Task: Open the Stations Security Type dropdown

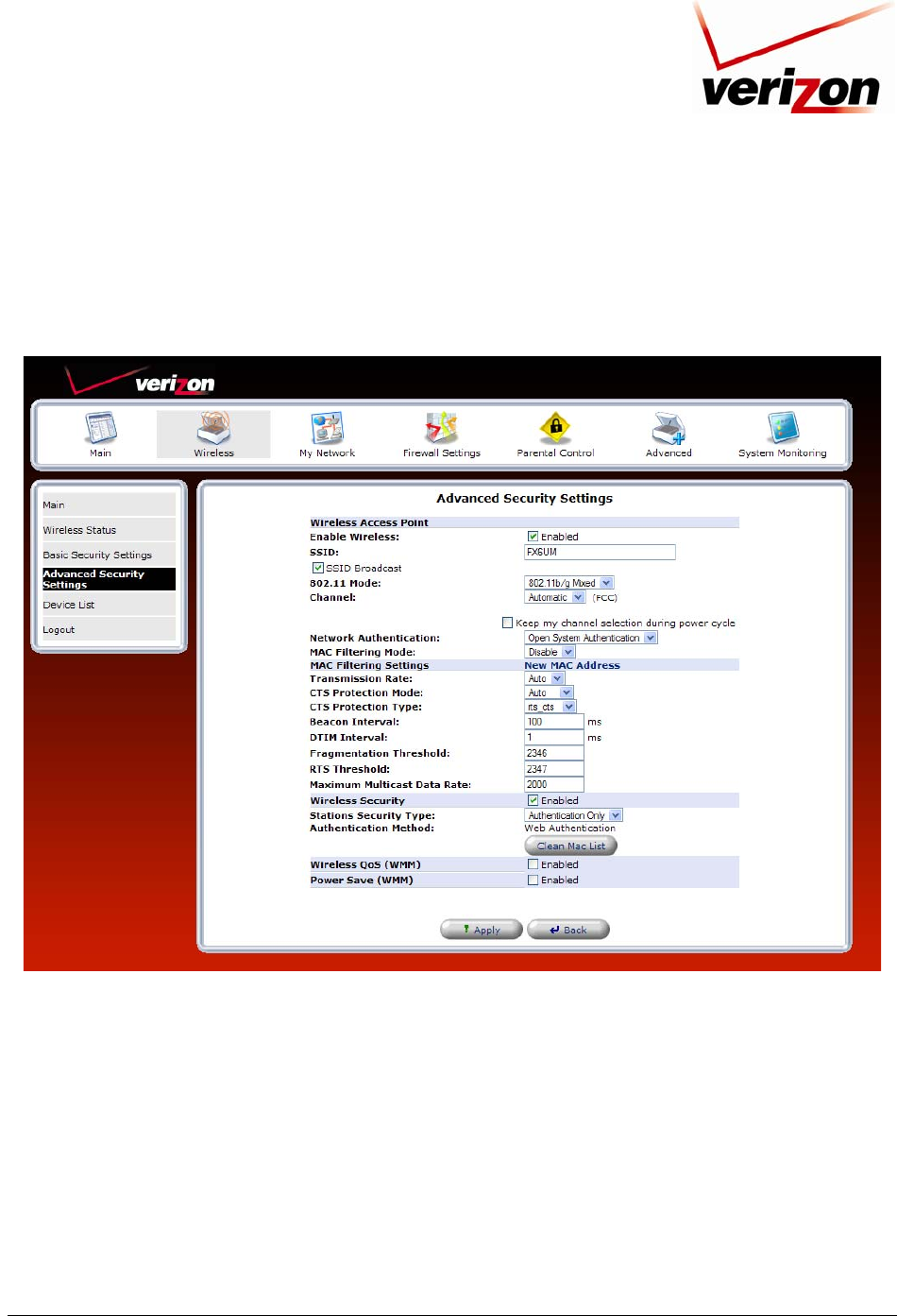Action: point(574,815)
